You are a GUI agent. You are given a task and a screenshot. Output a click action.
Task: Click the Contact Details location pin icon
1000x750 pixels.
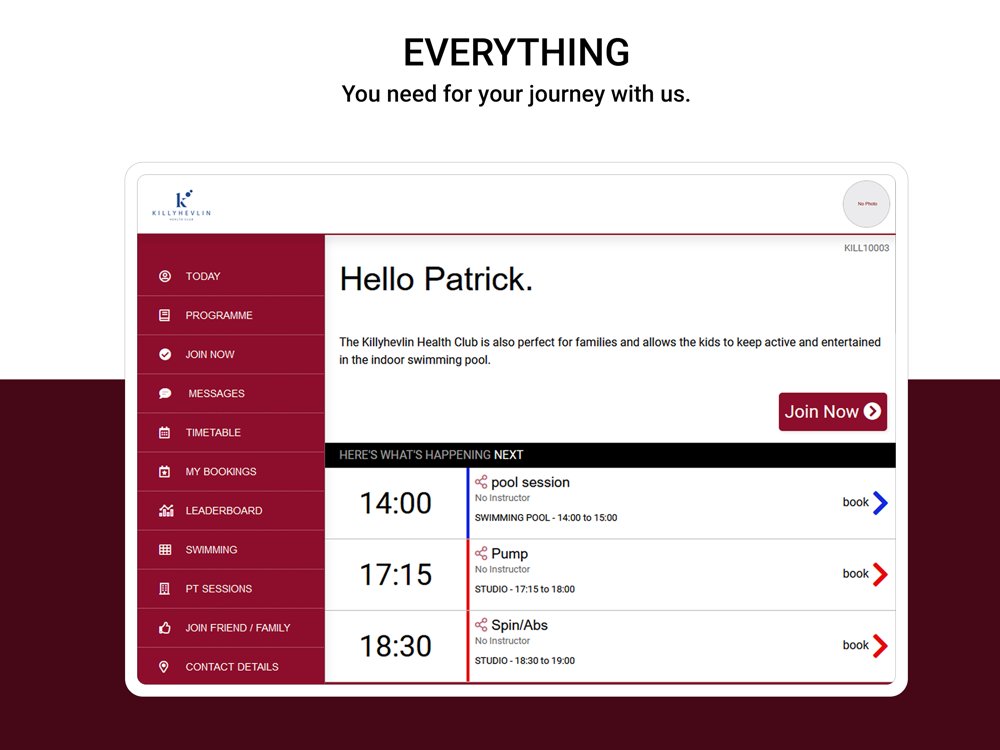click(164, 666)
